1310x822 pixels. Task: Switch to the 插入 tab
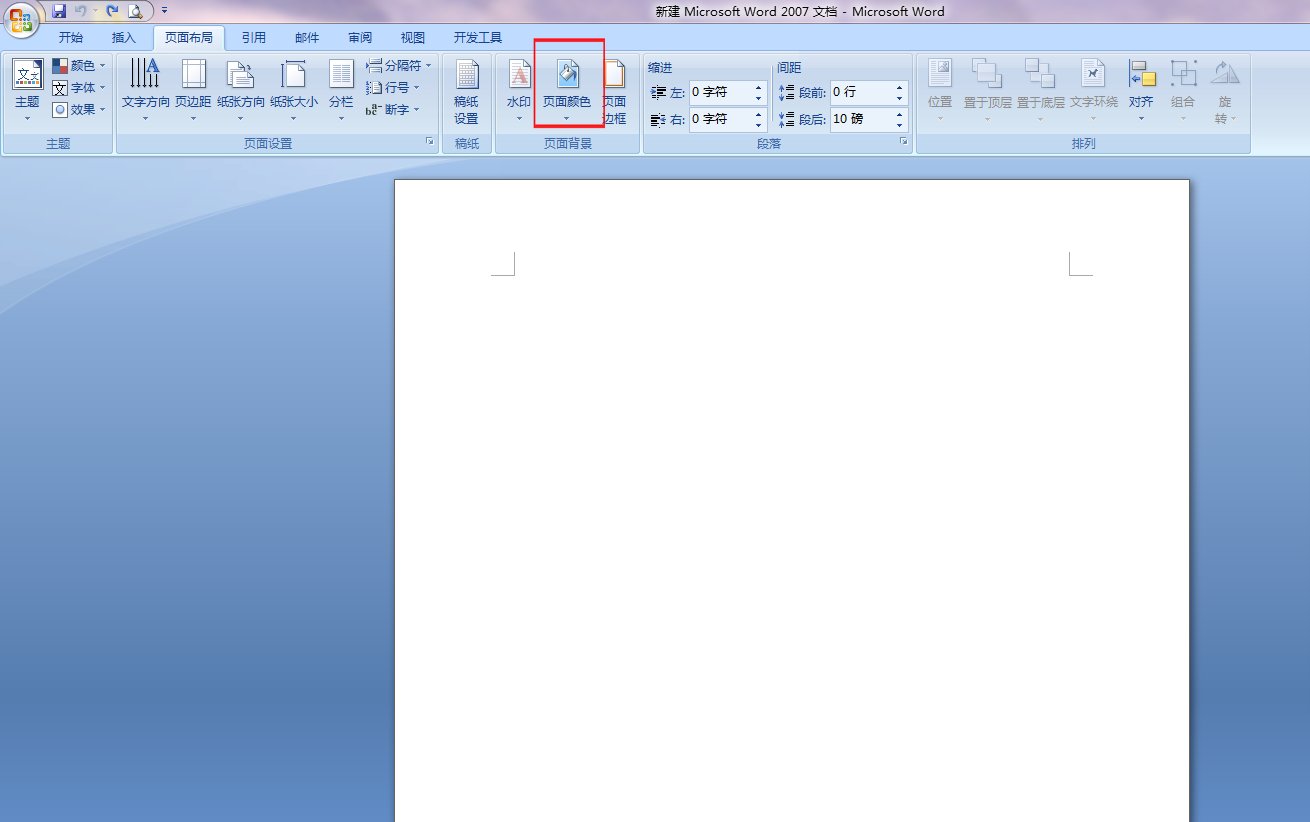[x=124, y=38]
